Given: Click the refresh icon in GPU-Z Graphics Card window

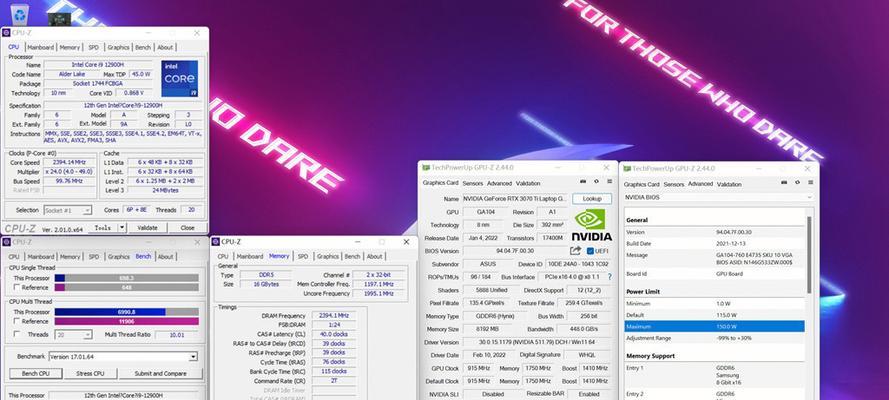Looking at the screenshot, I should tap(596, 181).
